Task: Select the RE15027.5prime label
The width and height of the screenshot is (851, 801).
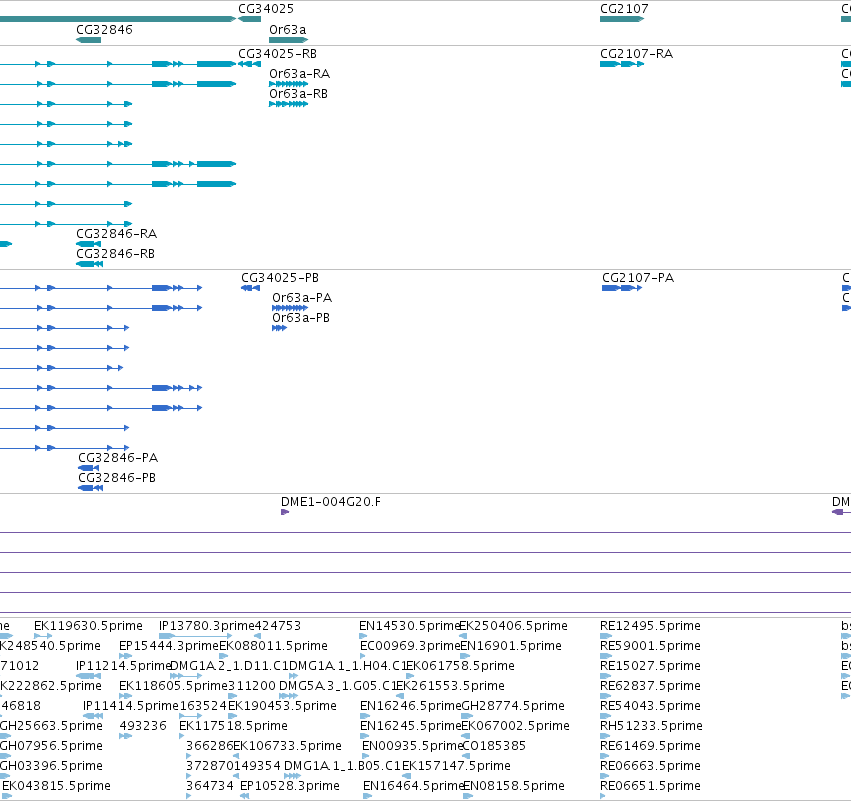Action: pos(650,666)
